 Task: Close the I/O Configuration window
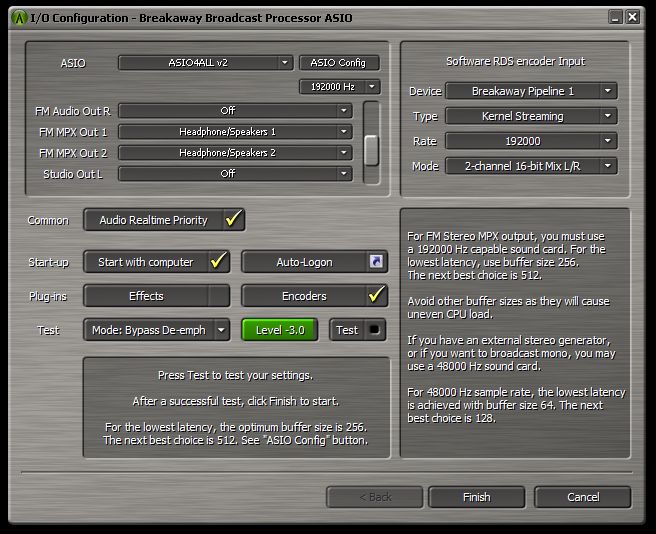pos(632,18)
